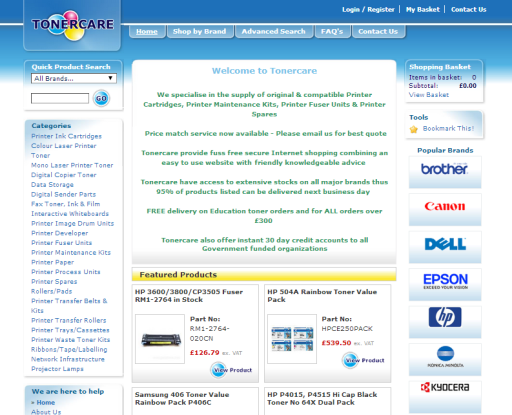Screen dimensions: 512x415
Task: Open Ribbons/Tape/Labelling category
Action: click(x=69, y=349)
